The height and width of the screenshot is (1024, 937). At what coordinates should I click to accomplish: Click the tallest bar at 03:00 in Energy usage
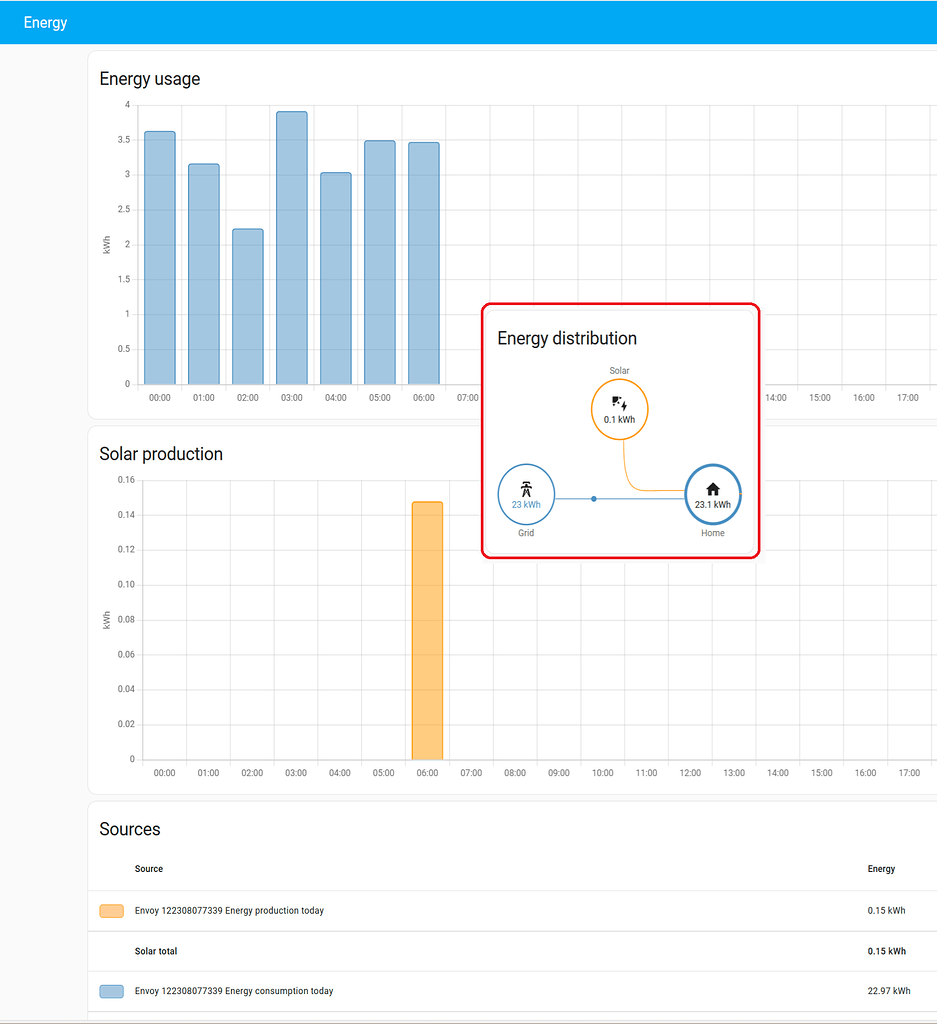click(x=291, y=245)
